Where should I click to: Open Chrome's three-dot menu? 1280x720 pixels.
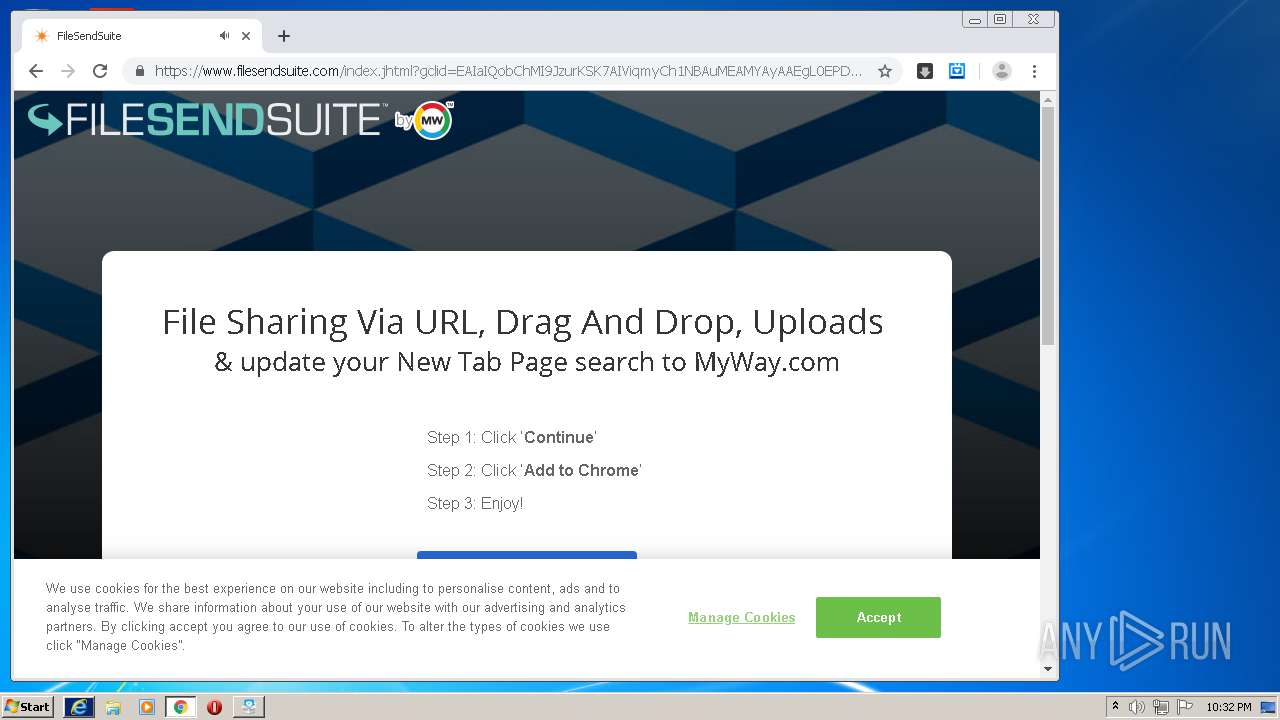click(x=1034, y=71)
